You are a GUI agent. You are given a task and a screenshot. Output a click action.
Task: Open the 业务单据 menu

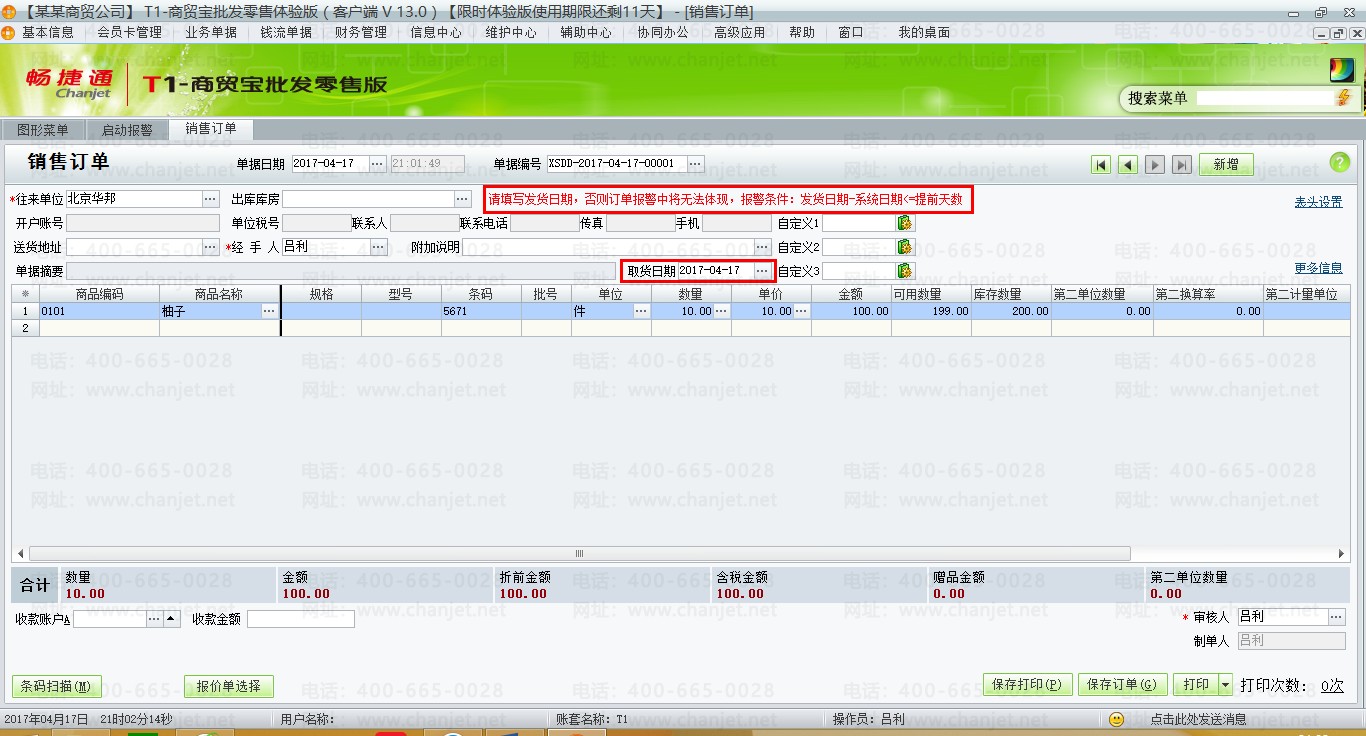211,32
